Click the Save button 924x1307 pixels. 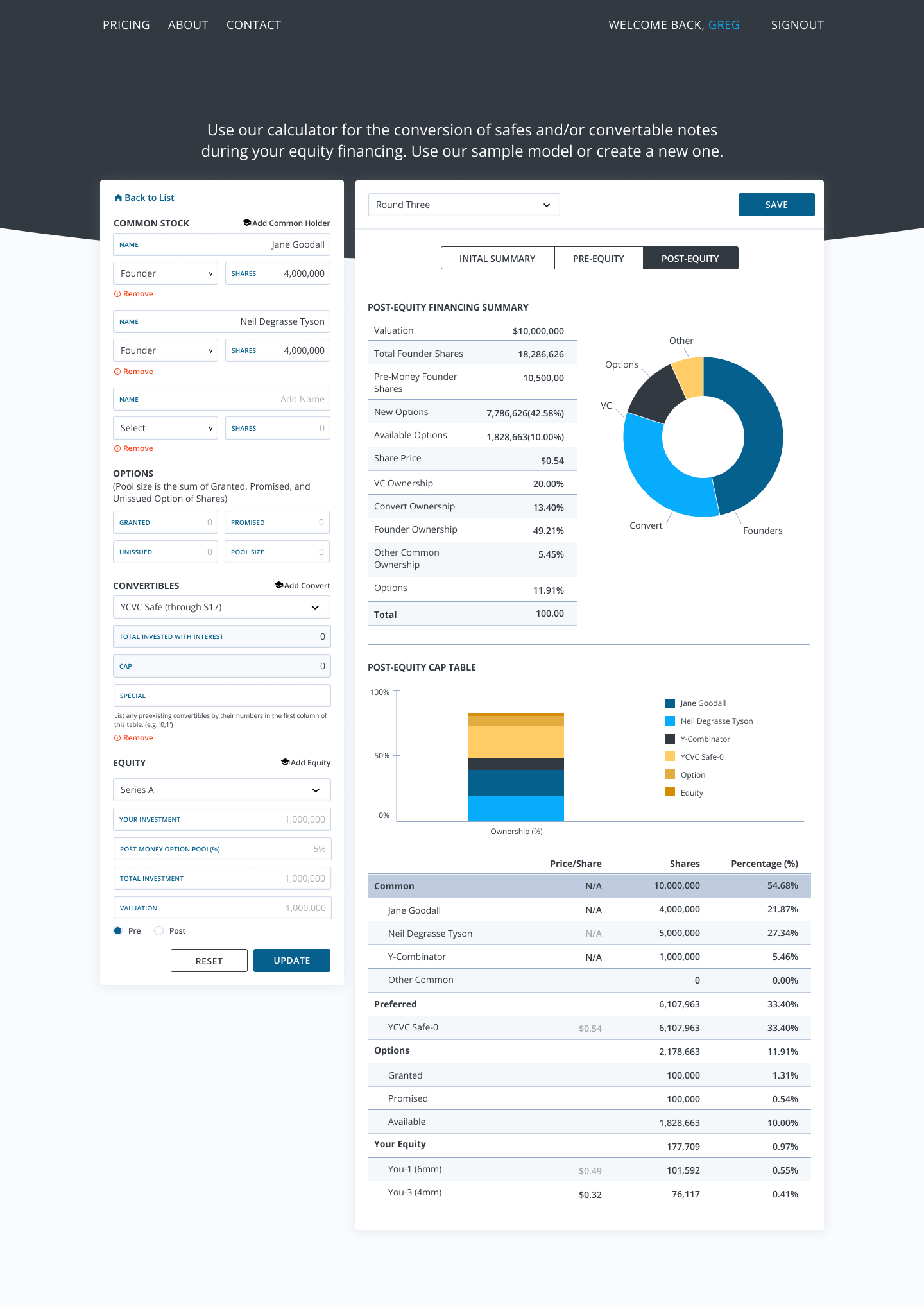pyautogui.click(x=776, y=205)
